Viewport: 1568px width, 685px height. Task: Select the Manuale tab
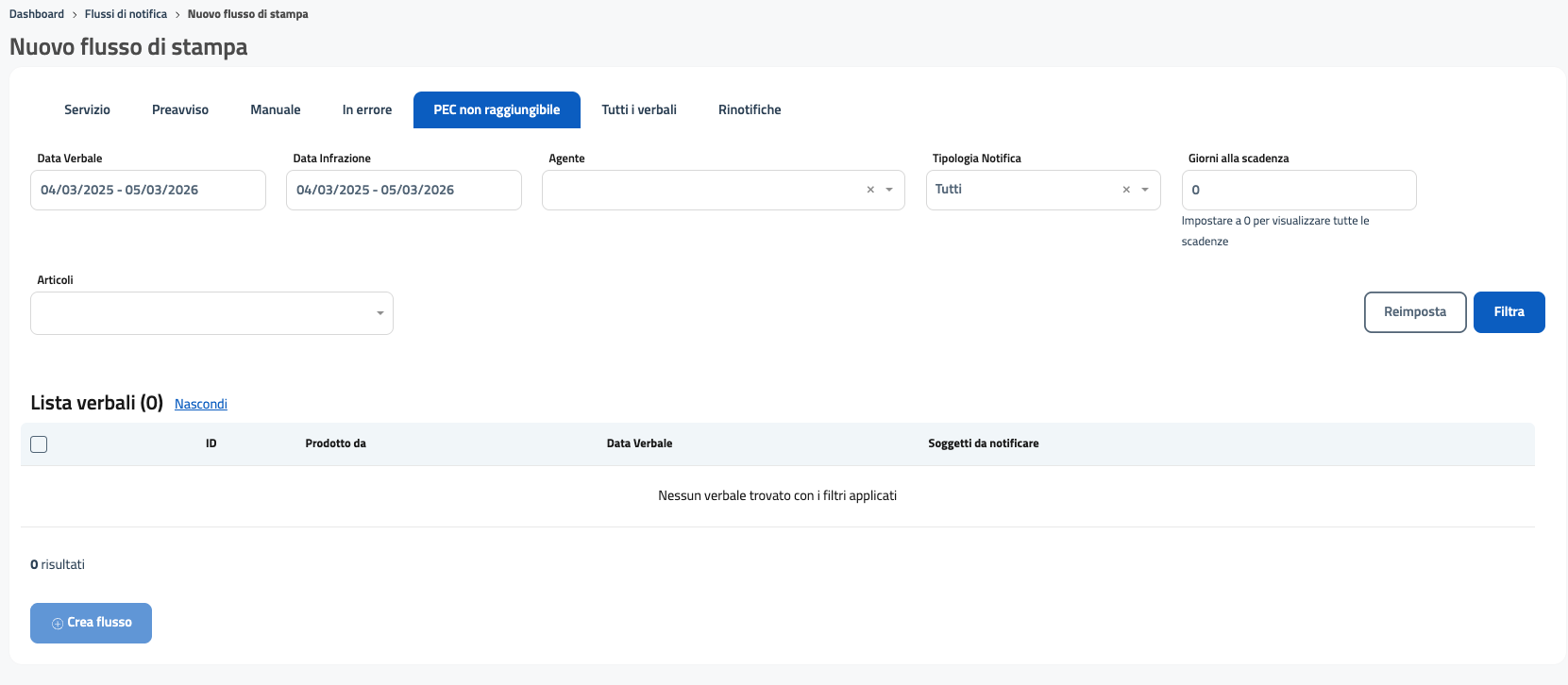click(276, 109)
